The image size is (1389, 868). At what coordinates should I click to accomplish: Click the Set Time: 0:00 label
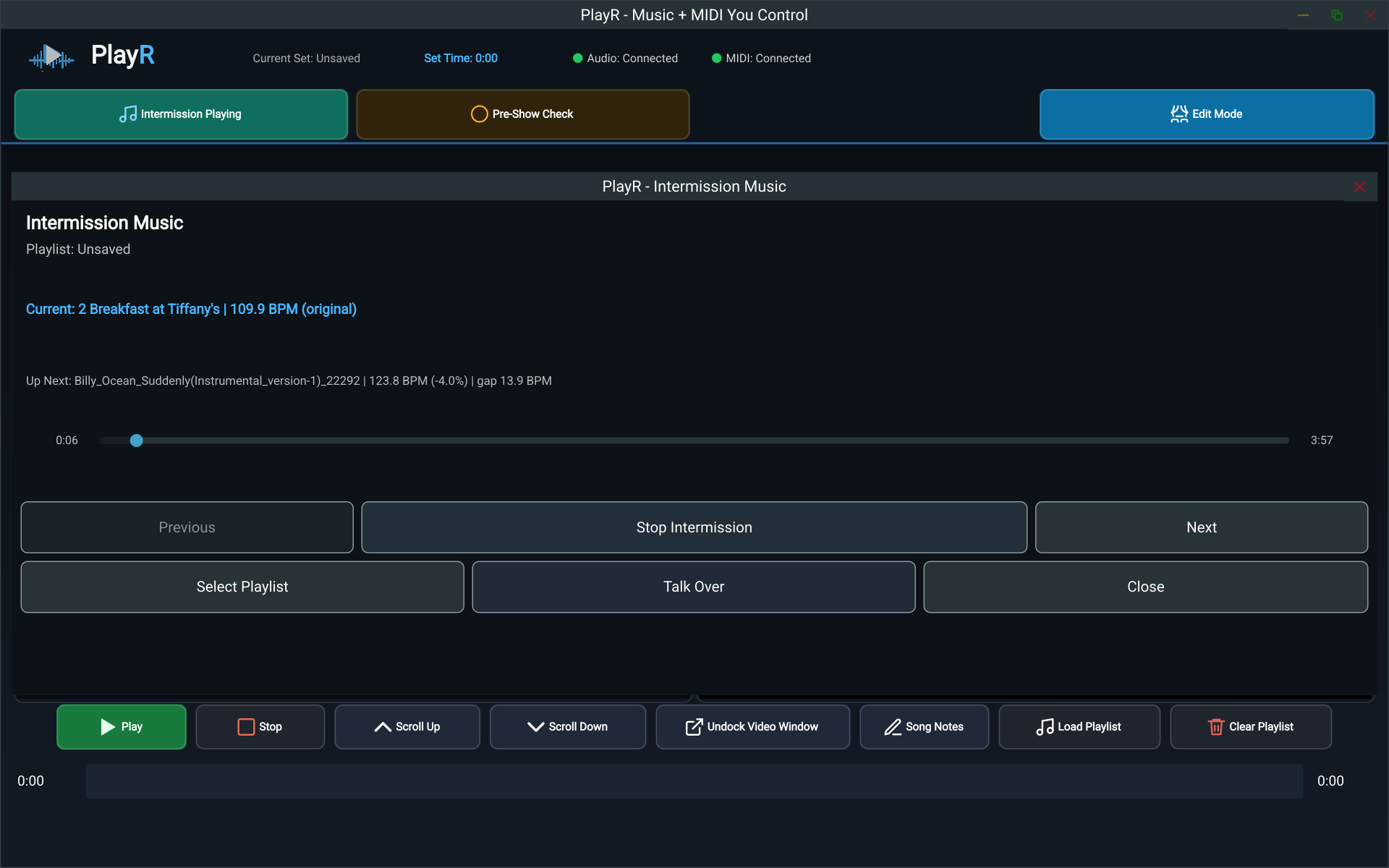(461, 59)
